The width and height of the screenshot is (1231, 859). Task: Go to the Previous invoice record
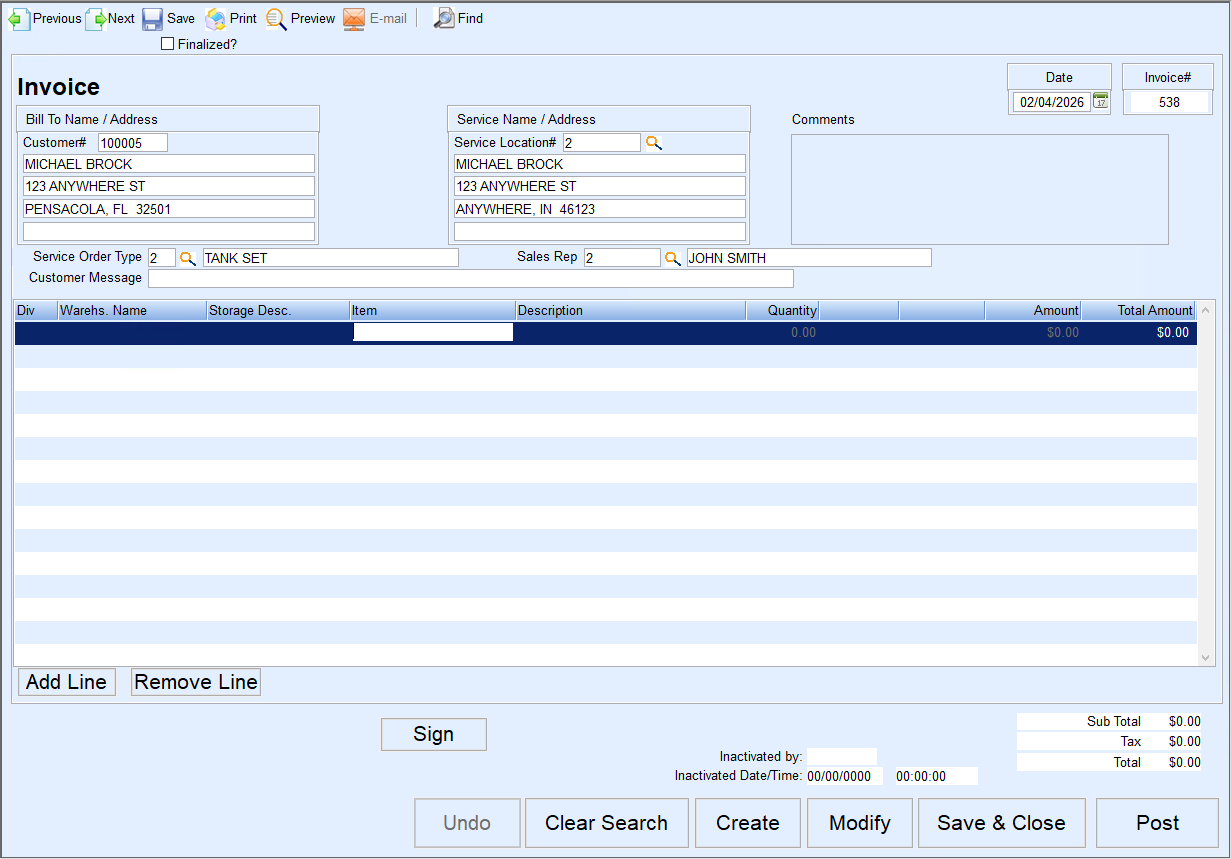[x=45, y=18]
